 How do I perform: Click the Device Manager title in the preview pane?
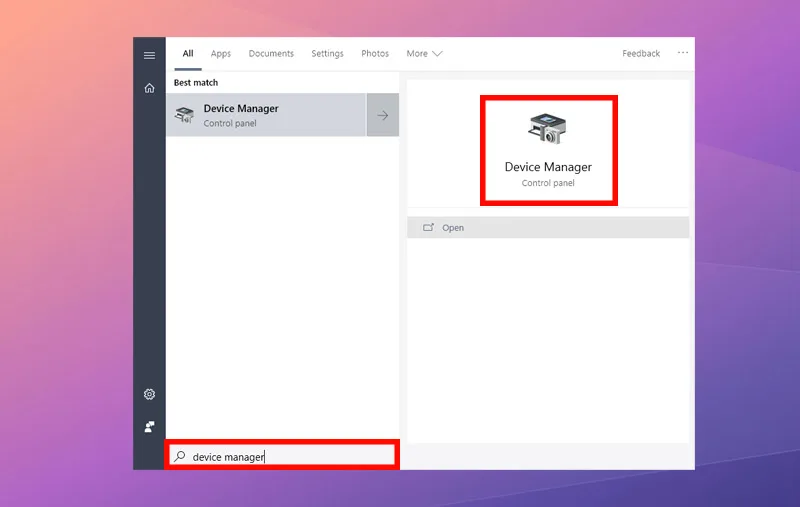pos(548,167)
